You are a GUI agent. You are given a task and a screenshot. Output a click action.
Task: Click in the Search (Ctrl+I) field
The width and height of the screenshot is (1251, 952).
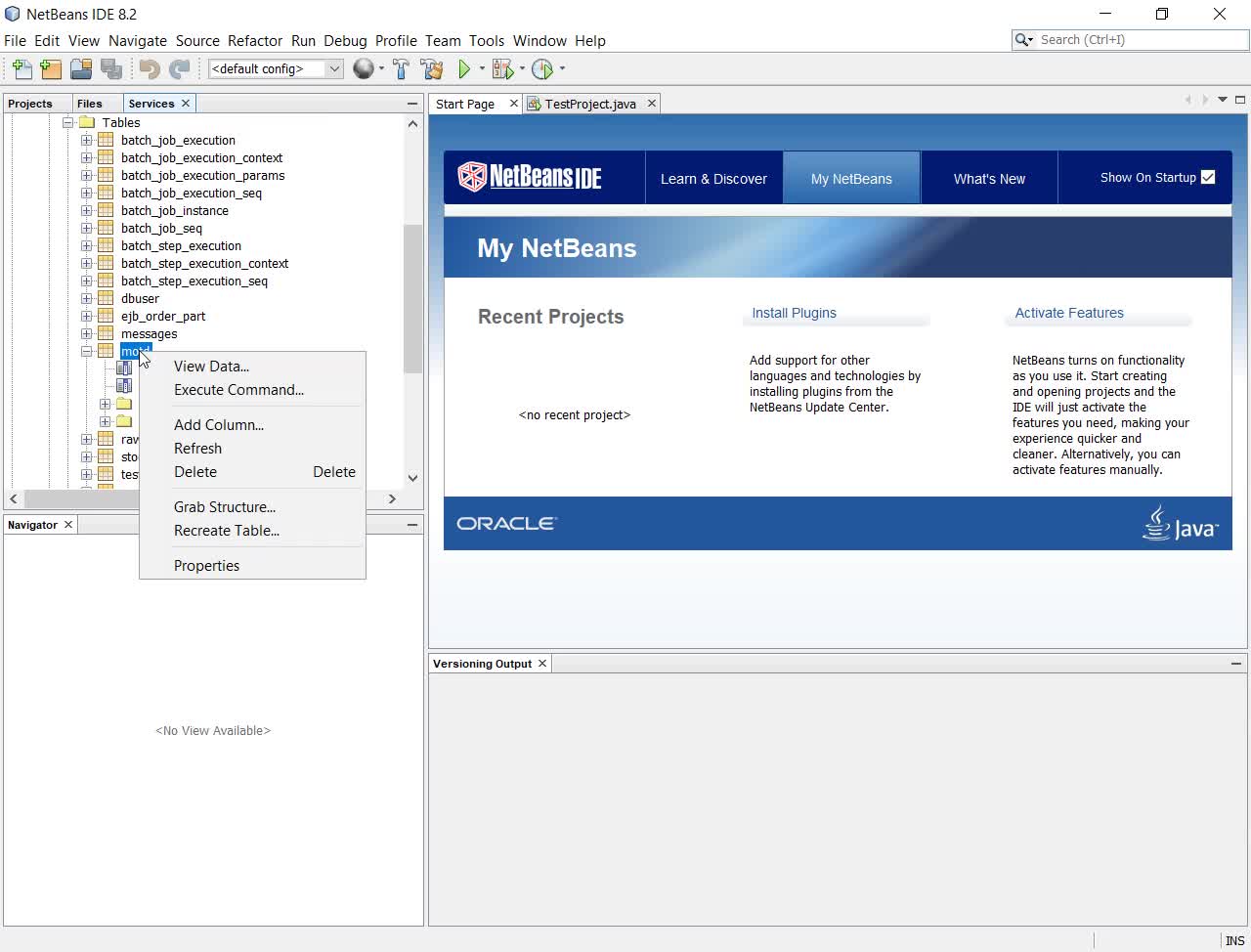(x=1140, y=40)
